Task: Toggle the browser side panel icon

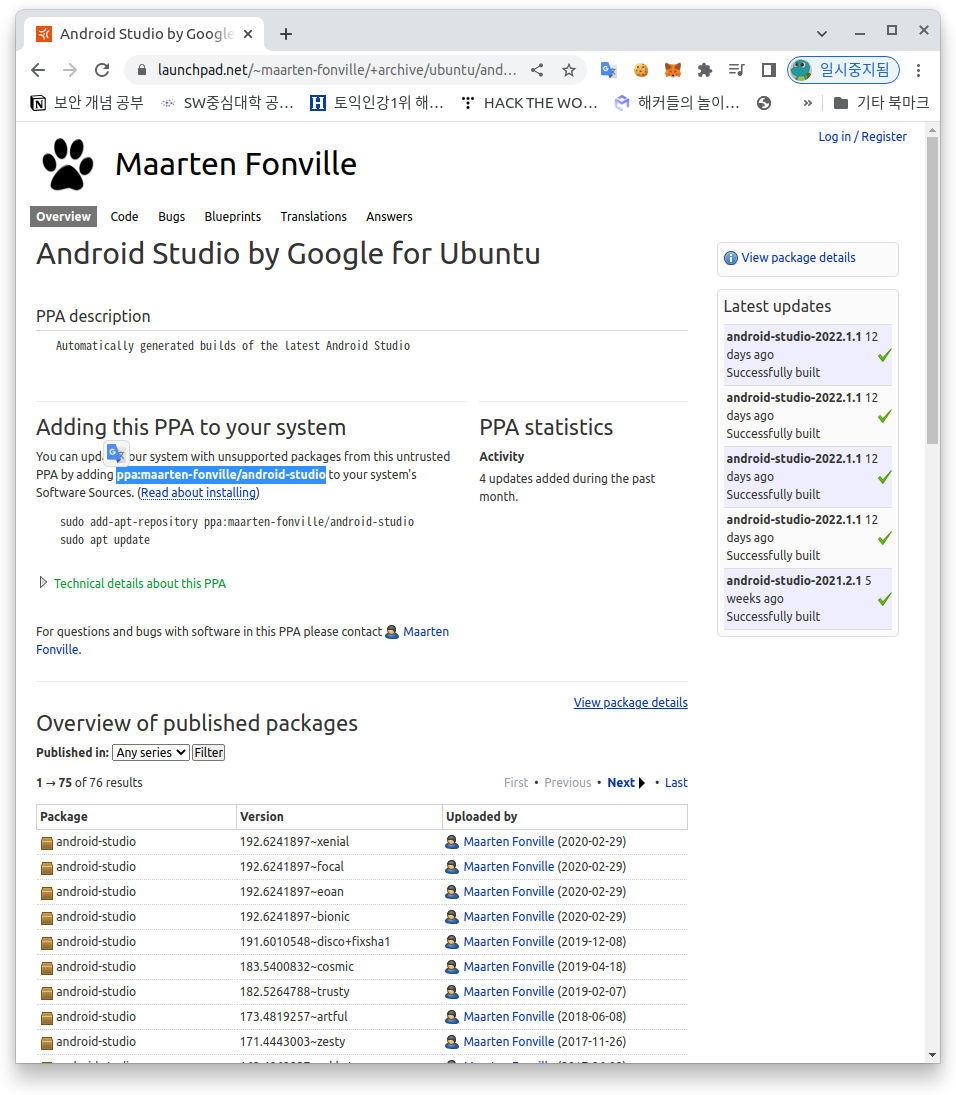Action: [769, 70]
